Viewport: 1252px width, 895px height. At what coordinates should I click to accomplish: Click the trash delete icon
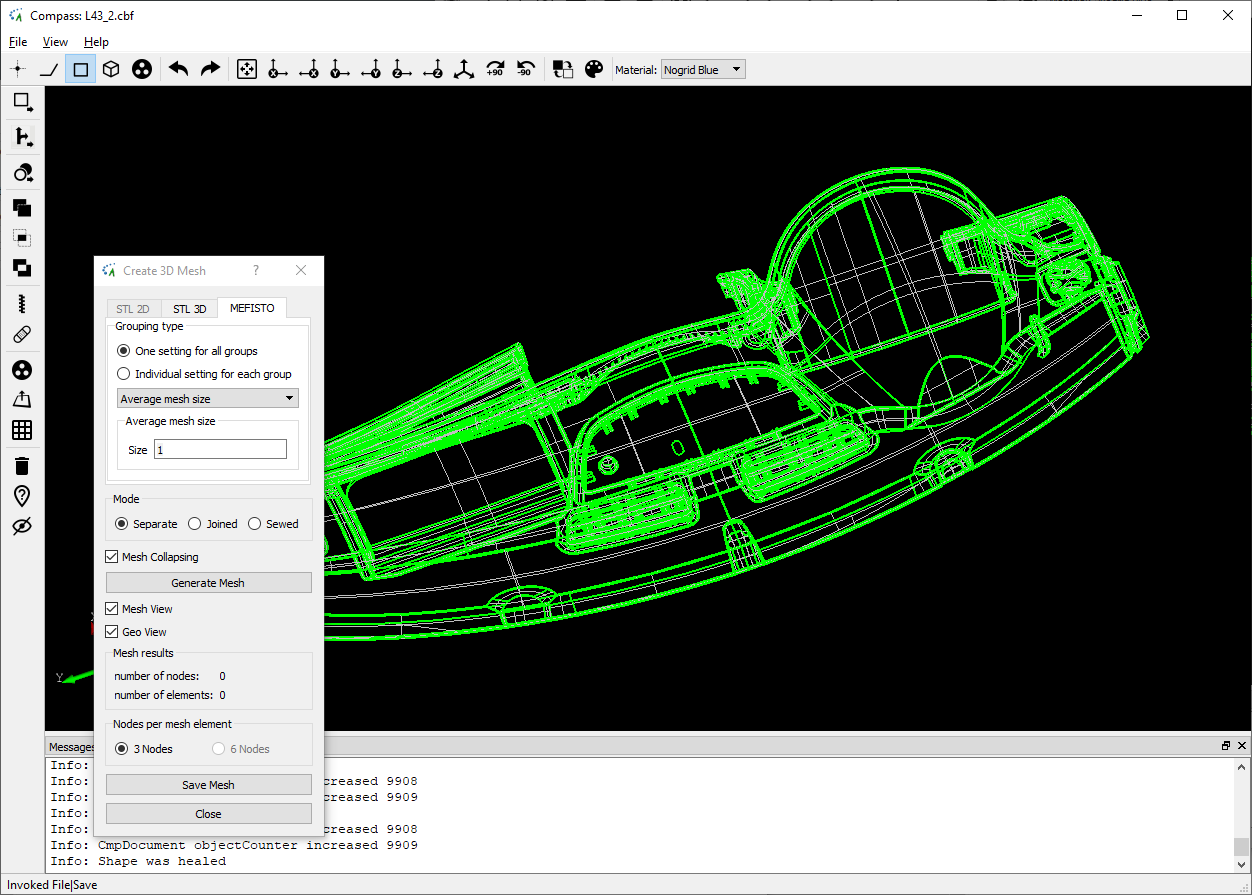(x=22, y=465)
